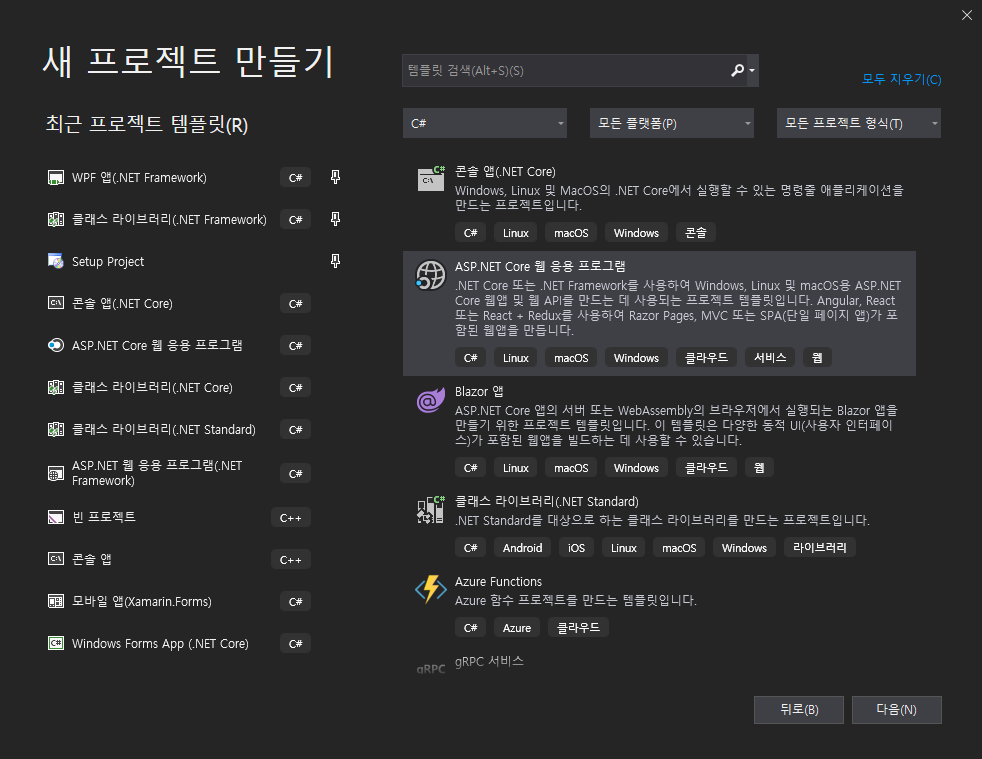The image size is (982, 759).
Task: Click the search magnifier icon
Action: 737,71
